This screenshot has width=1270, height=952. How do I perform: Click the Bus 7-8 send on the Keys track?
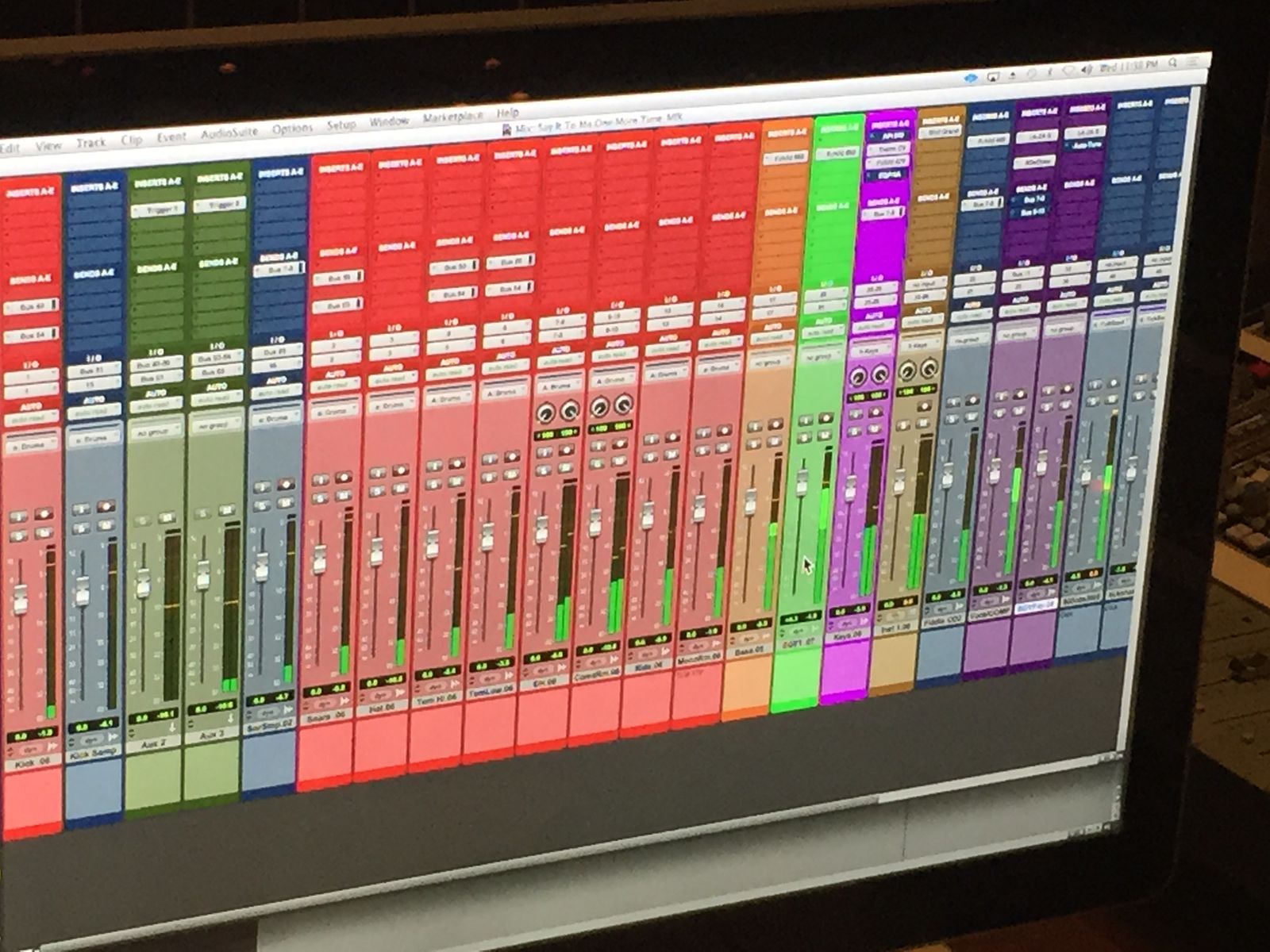(882, 214)
